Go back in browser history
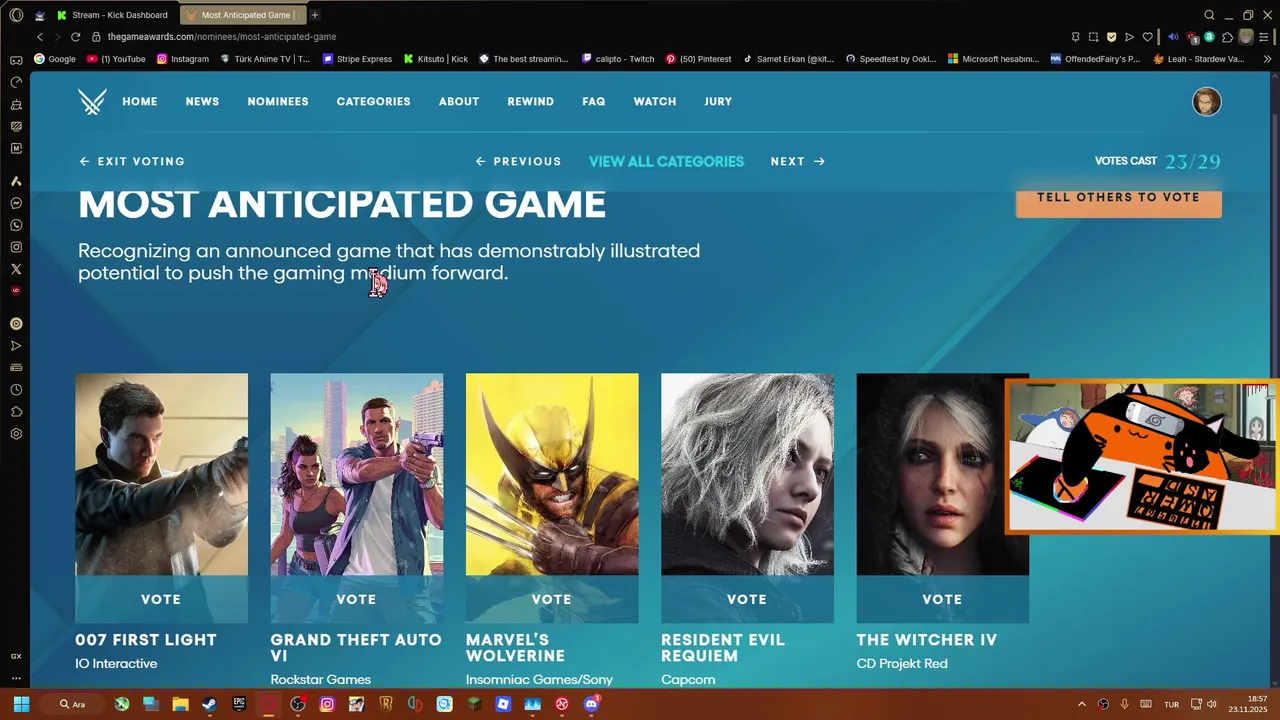 click(x=40, y=37)
